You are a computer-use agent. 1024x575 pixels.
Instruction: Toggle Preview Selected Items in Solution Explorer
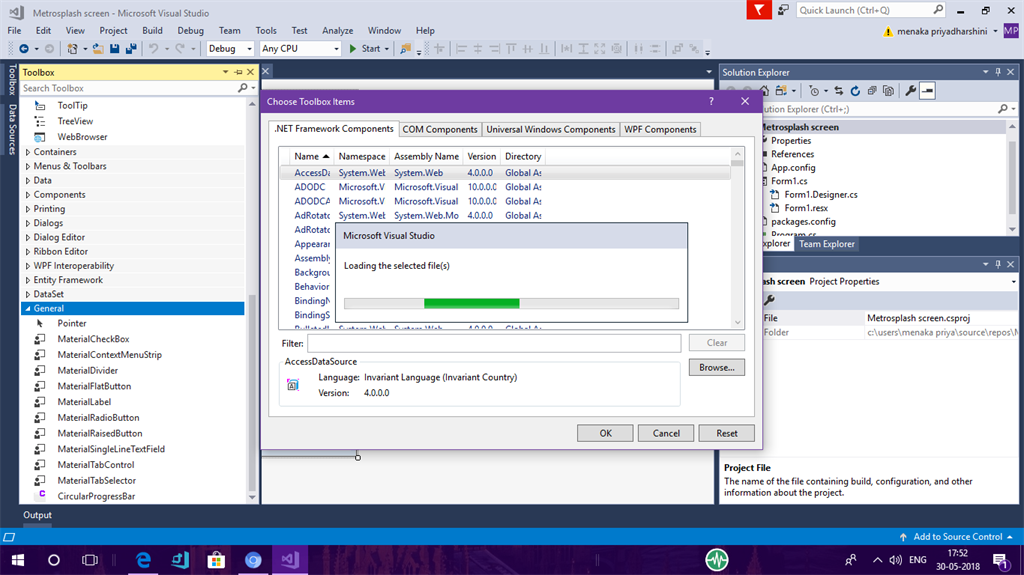927,91
